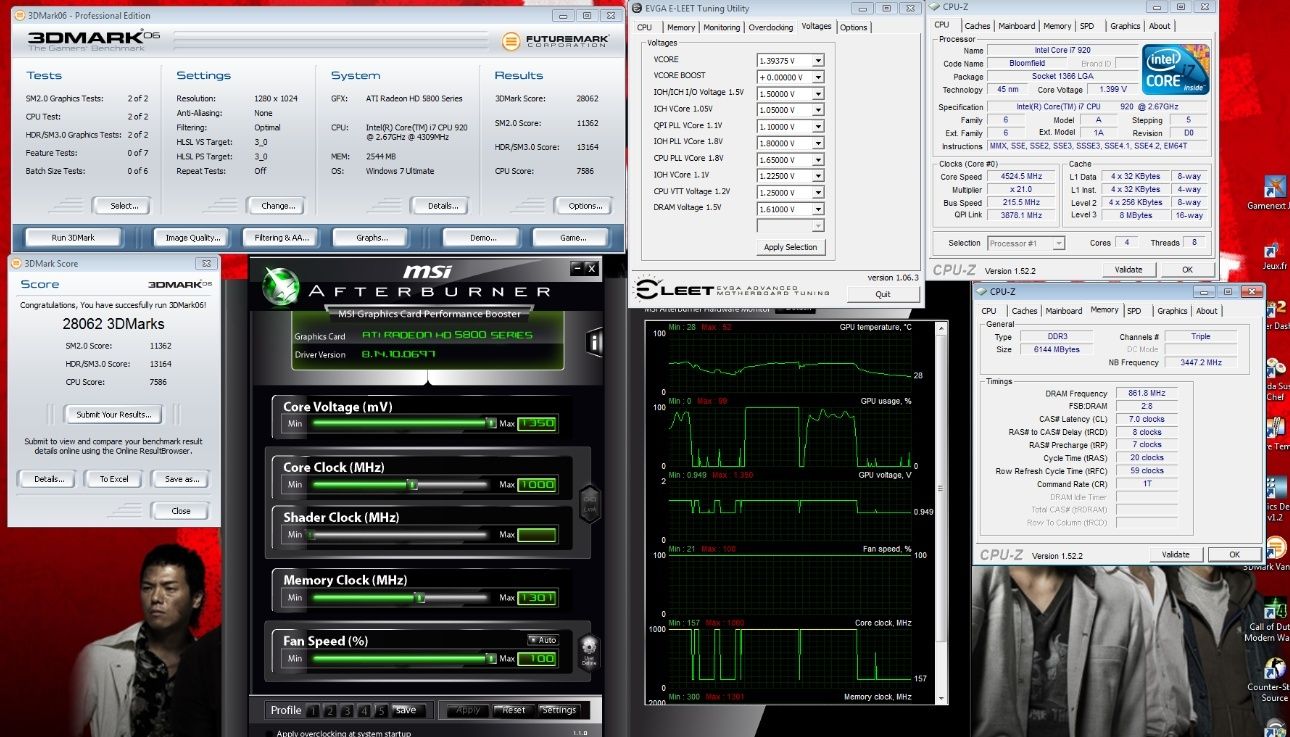Open the Options tab in E-LEET
This screenshot has height=737, width=1290.
pyautogui.click(x=854, y=27)
